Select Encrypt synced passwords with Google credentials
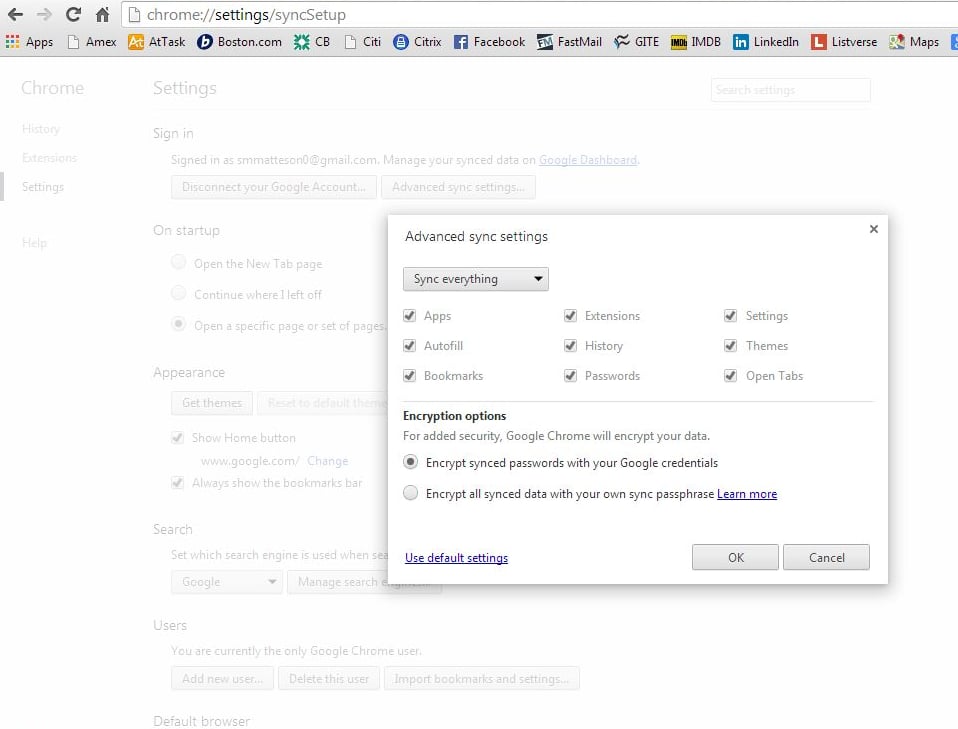958x729 pixels. pos(411,462)
